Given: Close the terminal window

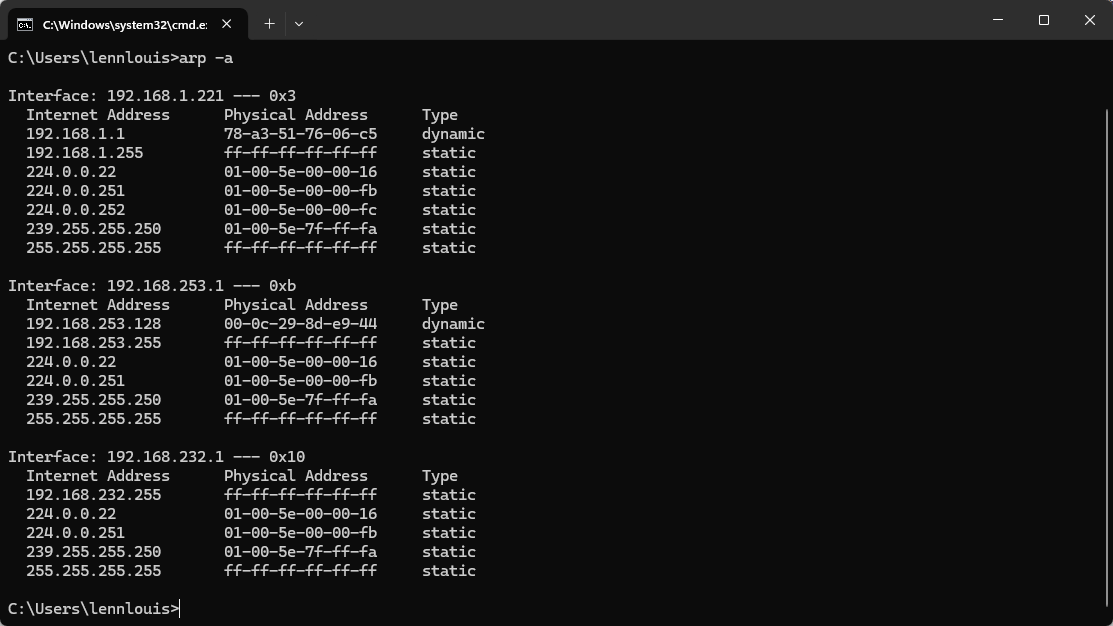Looking at the screenshot, I should pos(1090,20).
